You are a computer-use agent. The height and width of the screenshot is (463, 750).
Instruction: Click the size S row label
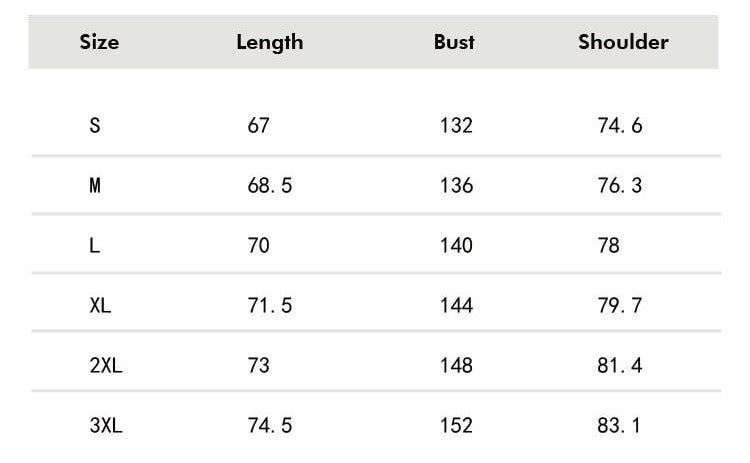[95, 126]
